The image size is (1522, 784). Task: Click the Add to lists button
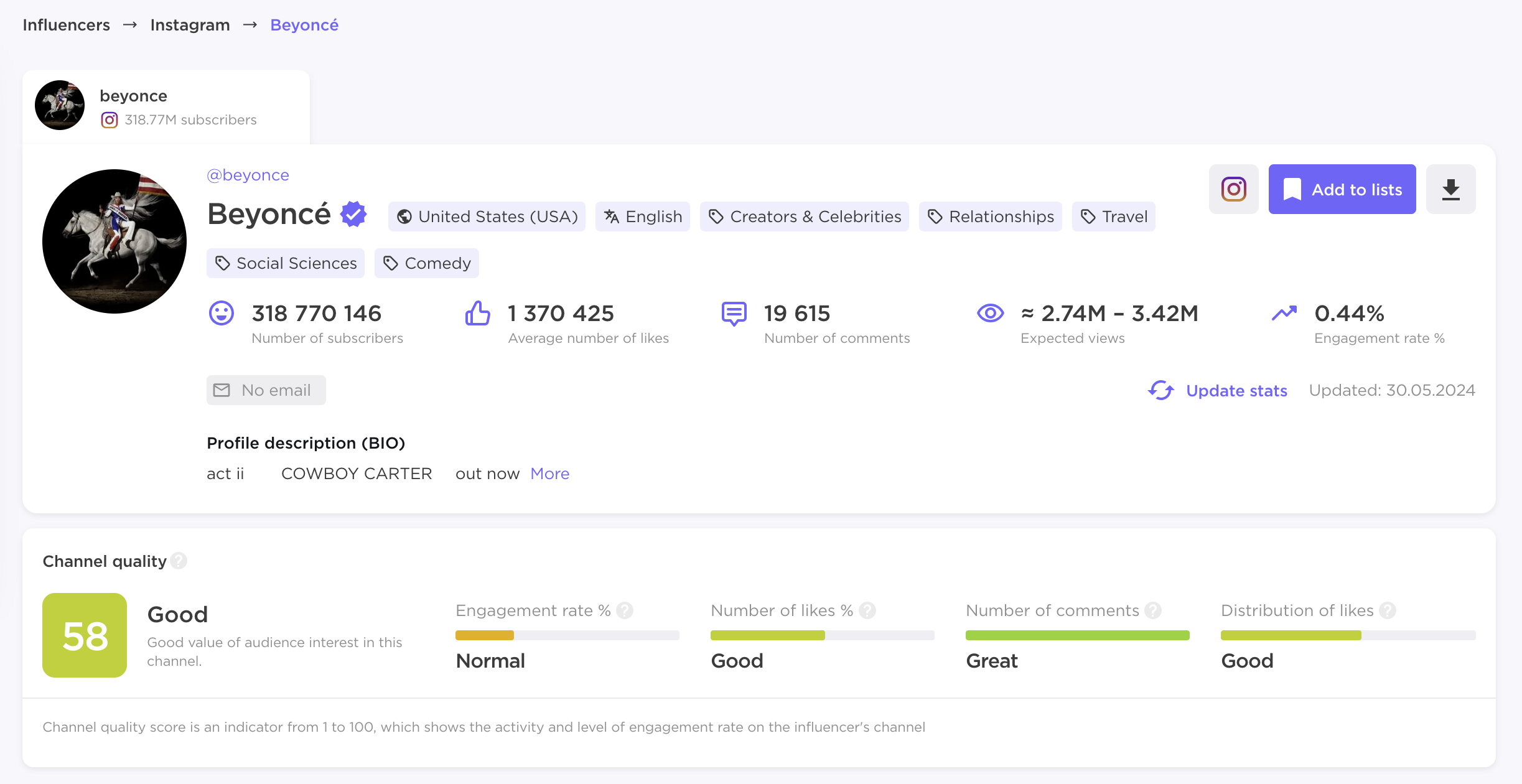click(x=1342, y=189)
